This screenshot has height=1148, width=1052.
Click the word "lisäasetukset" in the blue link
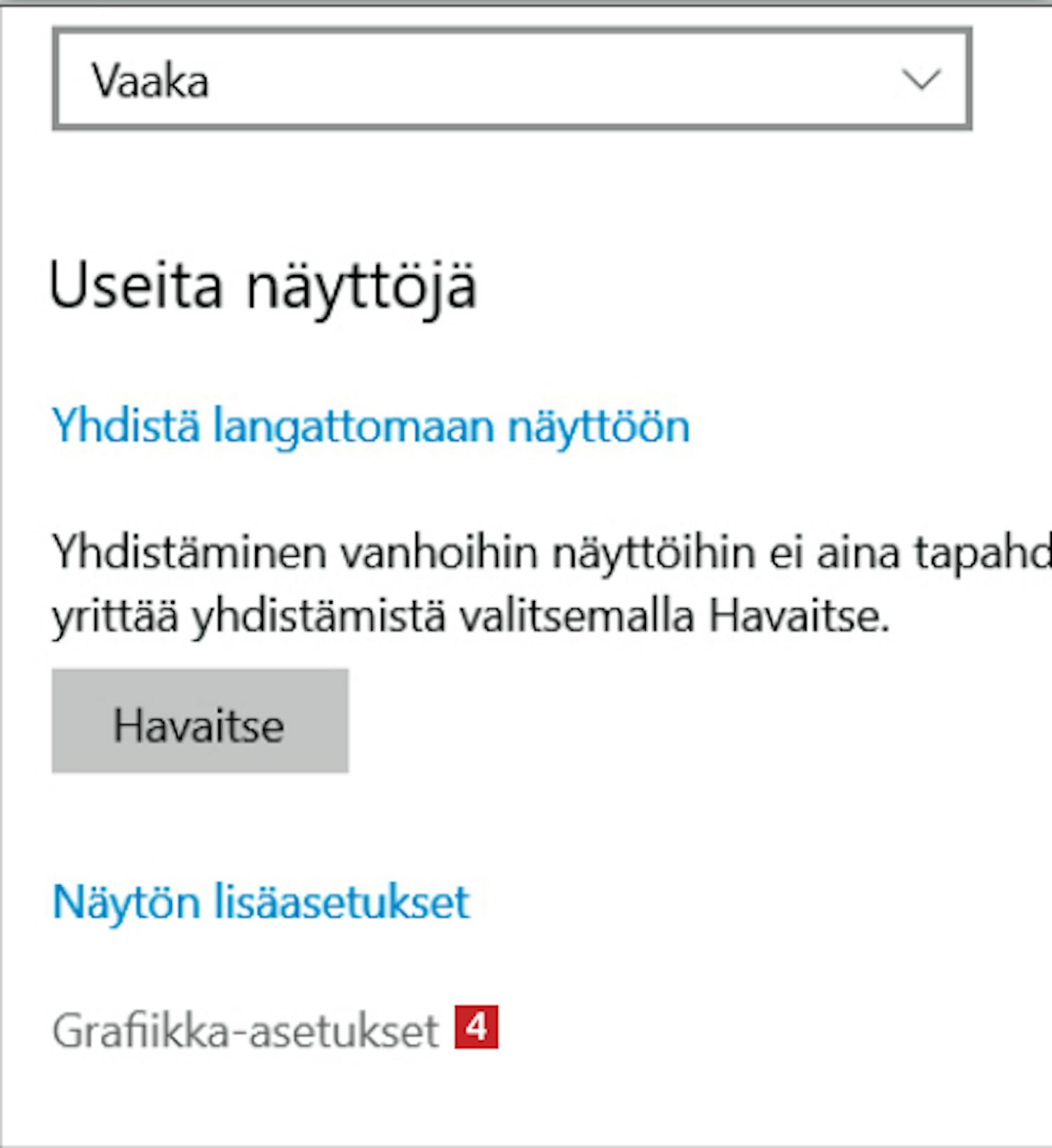342,902
